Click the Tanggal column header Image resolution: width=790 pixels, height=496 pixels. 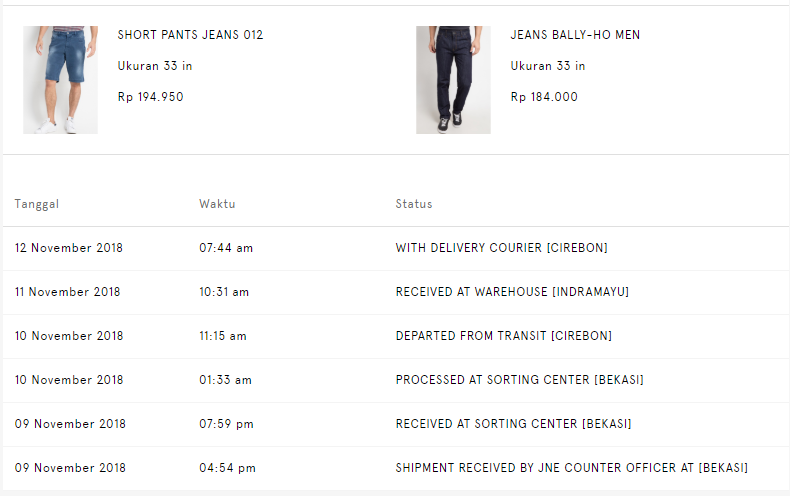pyautogui.click(x=37, y=204)
